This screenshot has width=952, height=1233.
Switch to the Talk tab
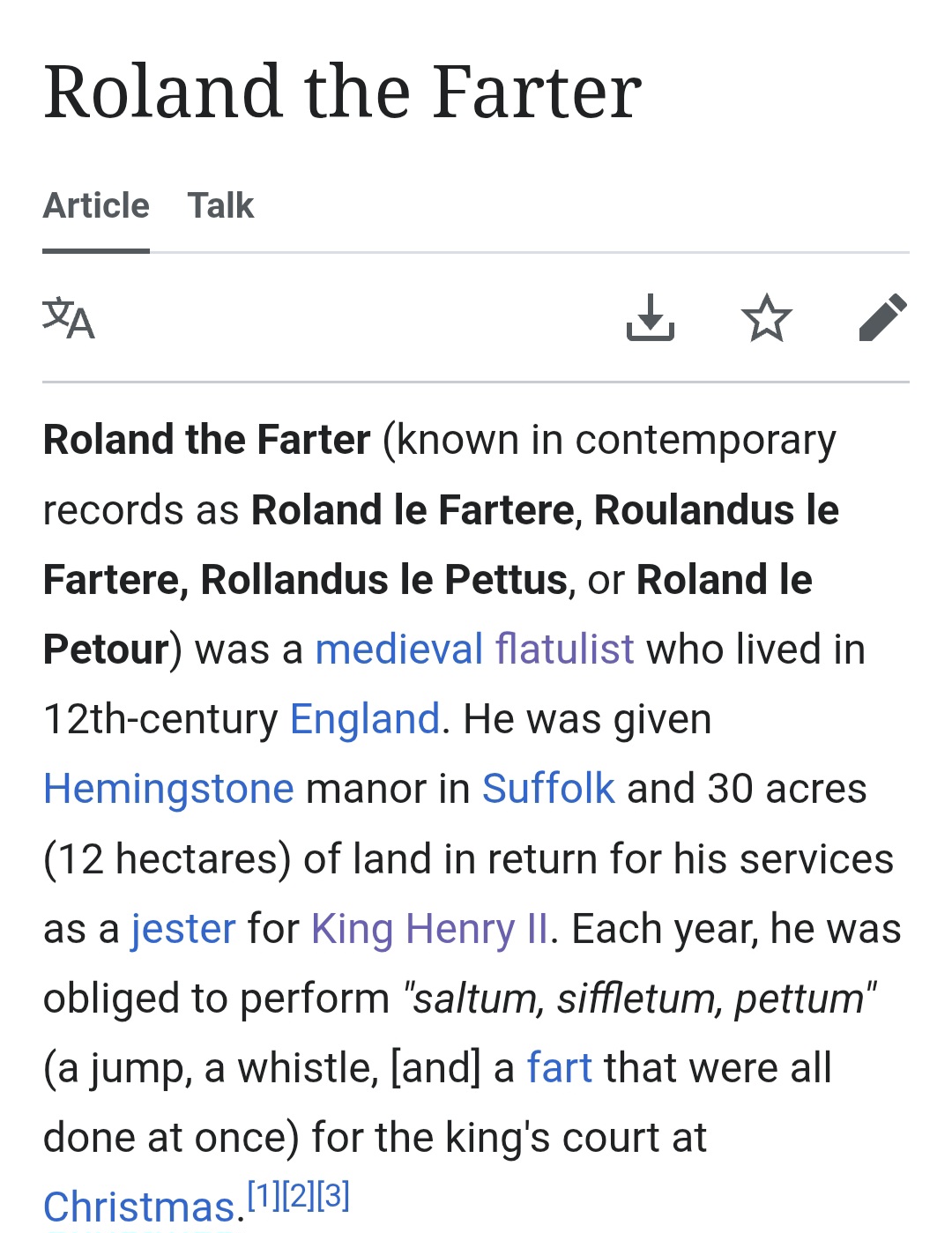[220, 205]
